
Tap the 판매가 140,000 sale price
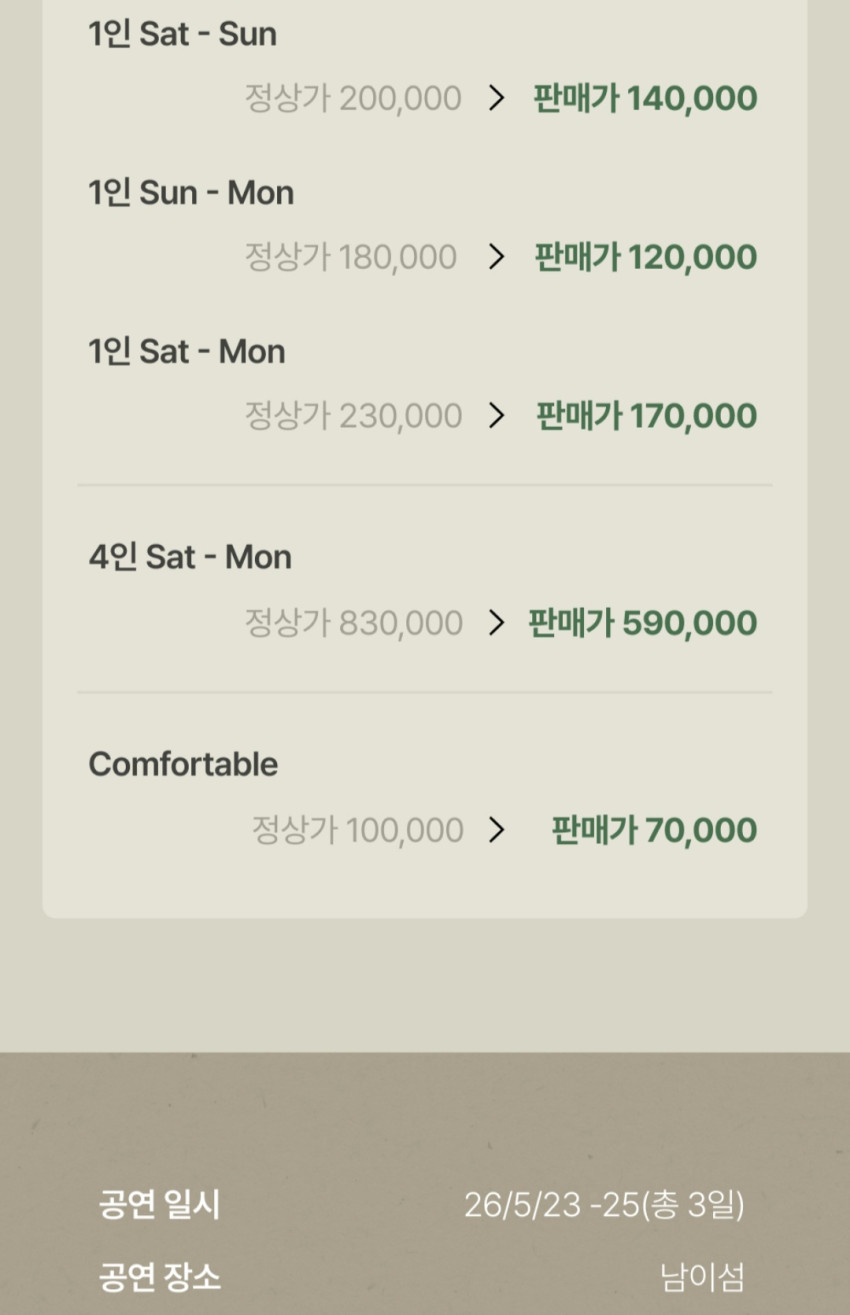[x=645, y=98]
